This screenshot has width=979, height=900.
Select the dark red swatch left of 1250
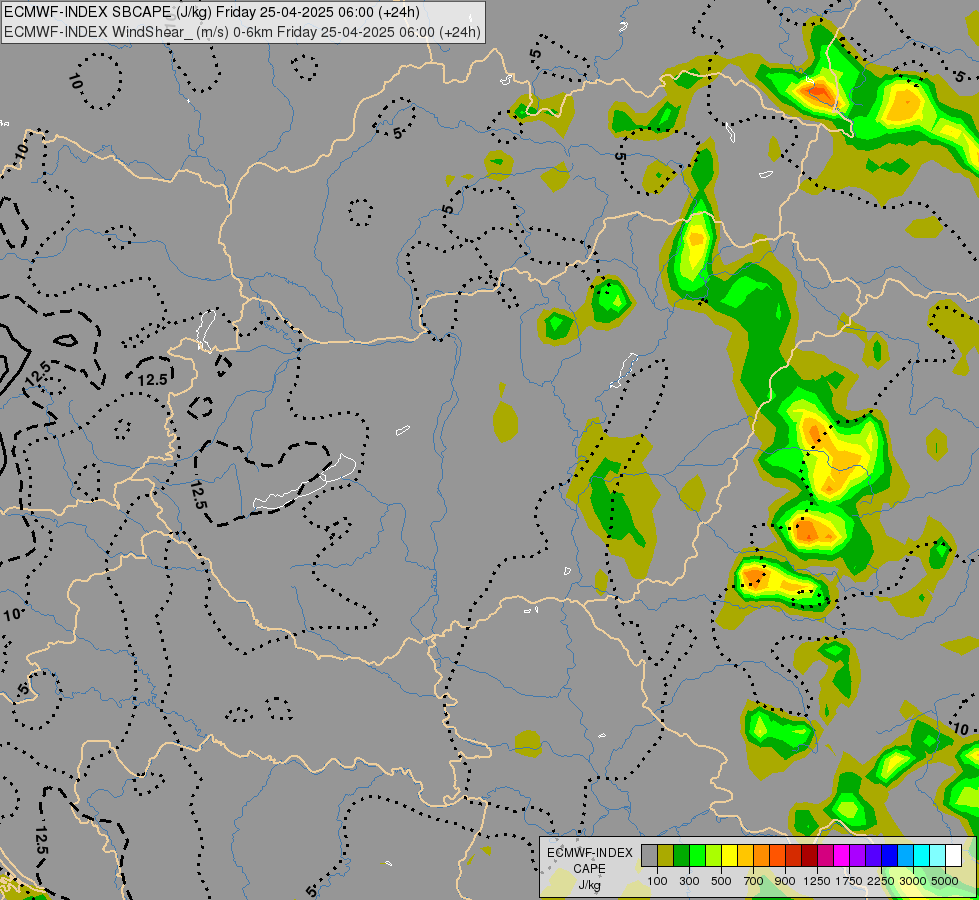click(810, 856)
